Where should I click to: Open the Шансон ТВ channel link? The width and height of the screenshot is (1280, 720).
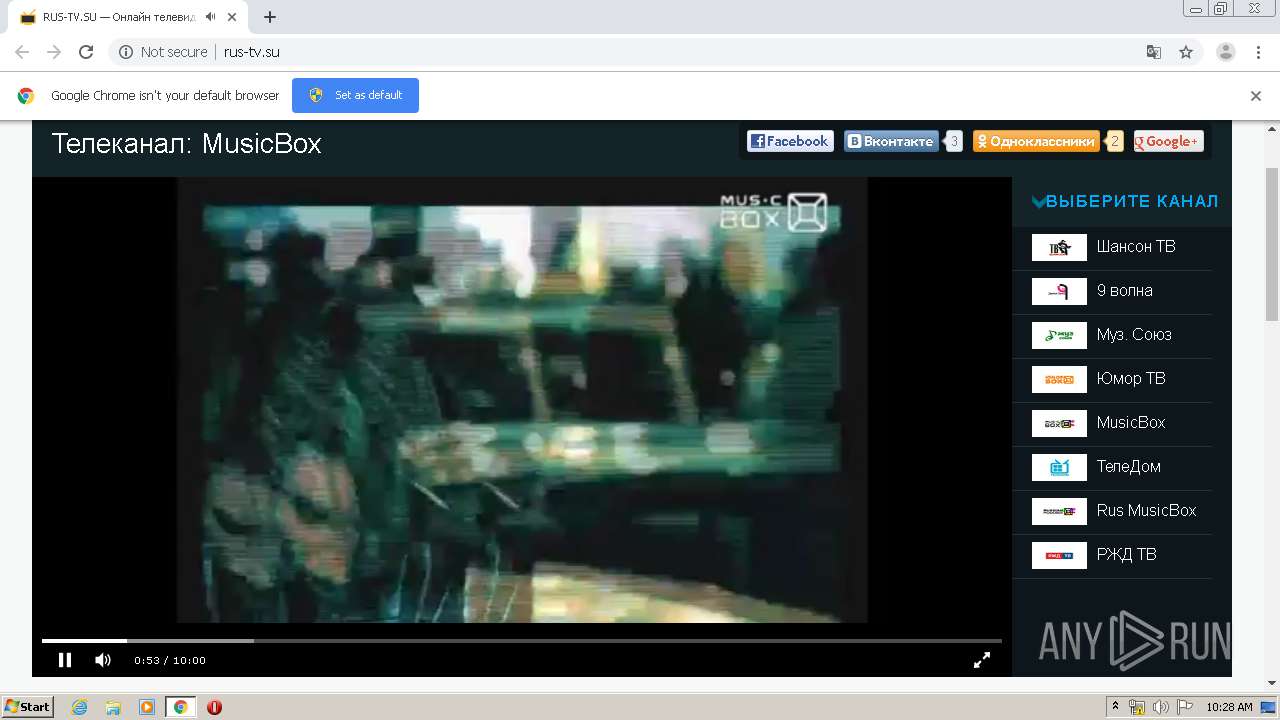(1136, 247)
